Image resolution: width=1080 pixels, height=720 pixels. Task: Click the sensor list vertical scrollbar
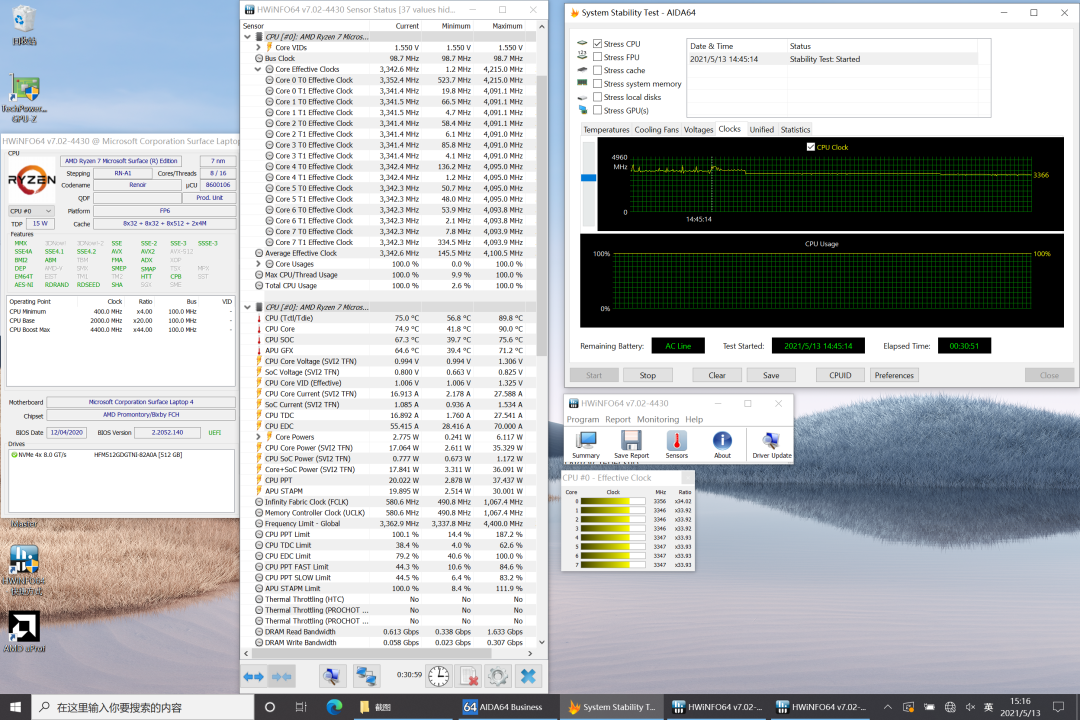pos(543,200)
